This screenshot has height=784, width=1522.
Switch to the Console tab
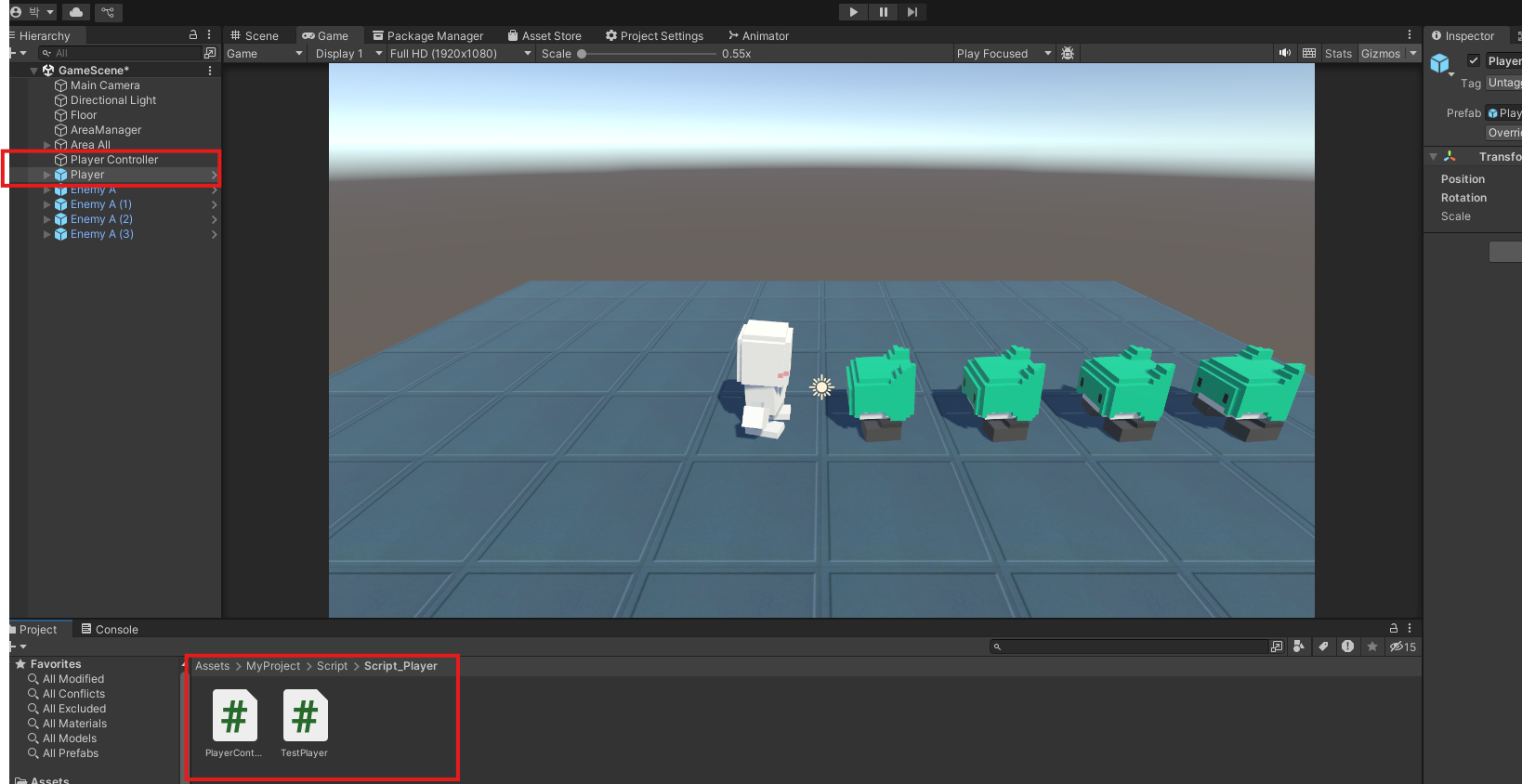pyautogui.click(x=109, y=629)
